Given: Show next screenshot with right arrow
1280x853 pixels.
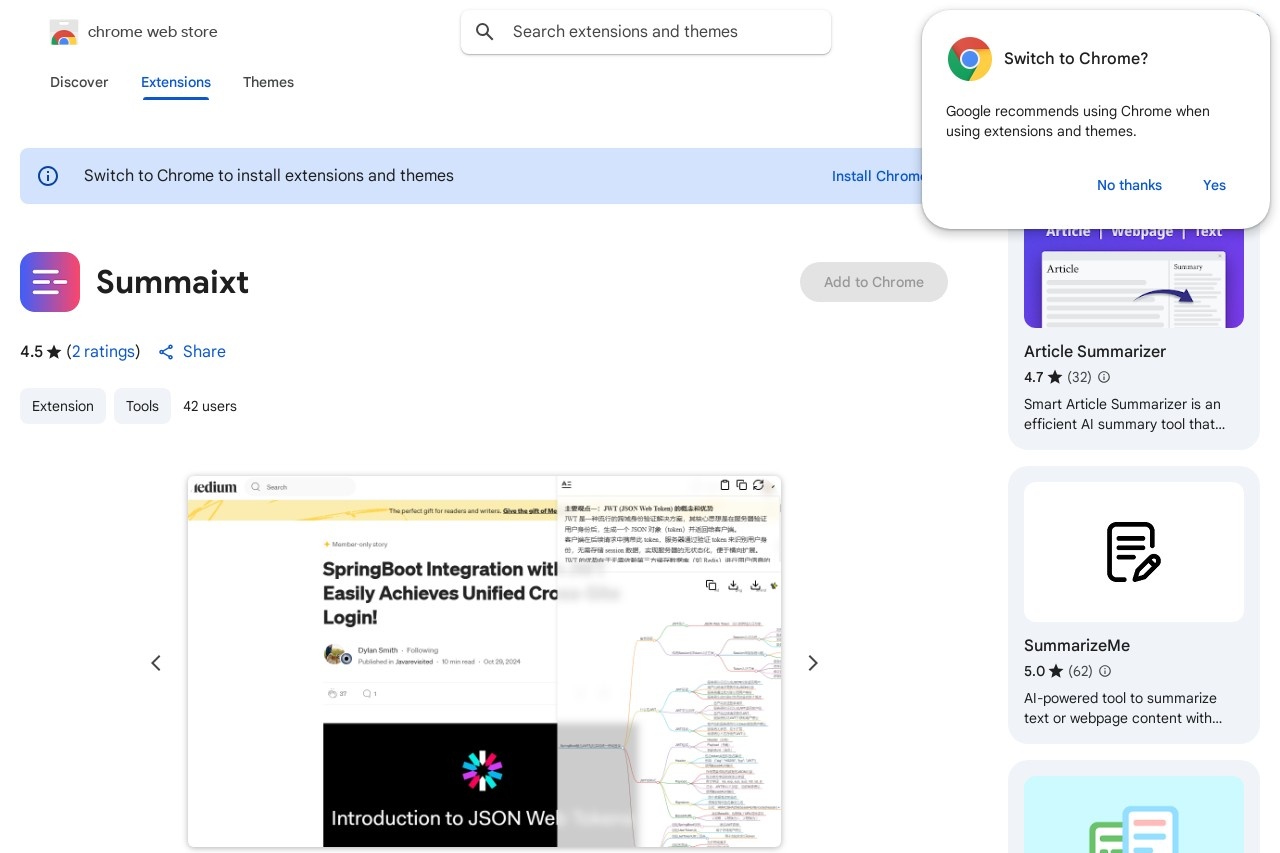Looking at the screenshot, I should 813,663.
